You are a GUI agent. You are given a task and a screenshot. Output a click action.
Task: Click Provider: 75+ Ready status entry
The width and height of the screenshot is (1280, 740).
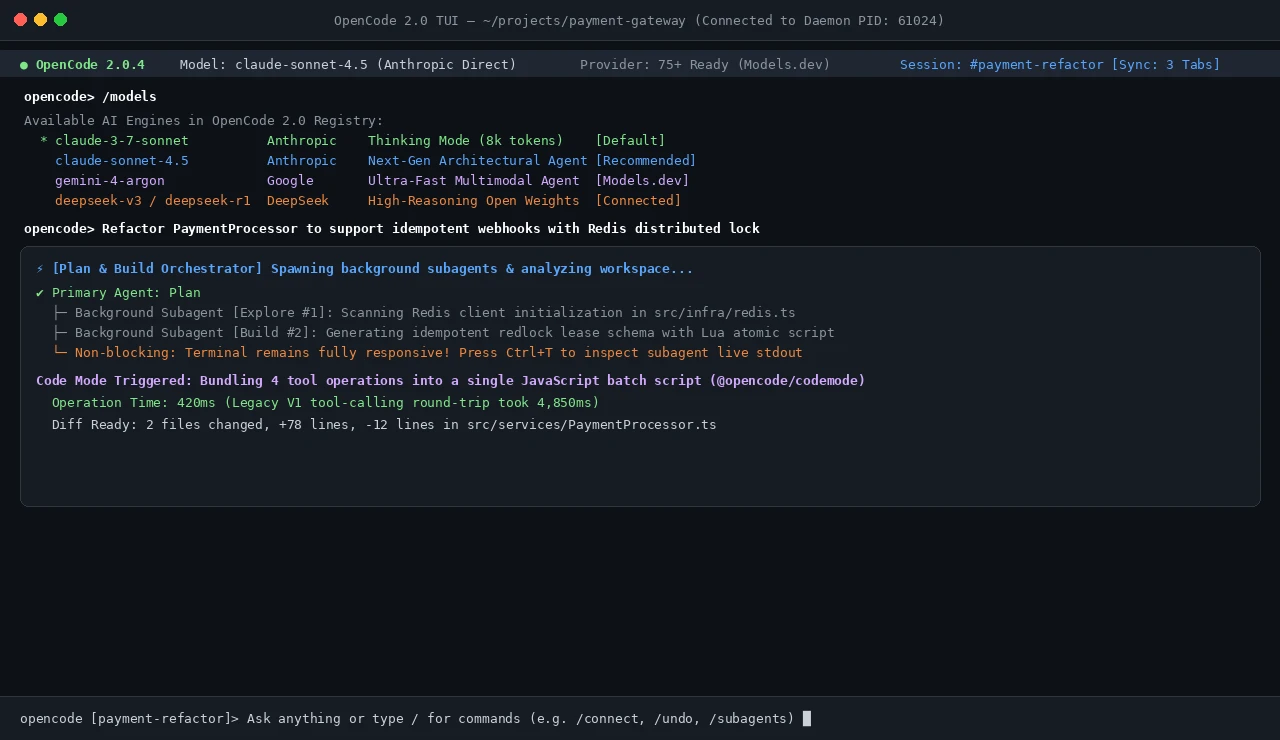click(705, 65)
